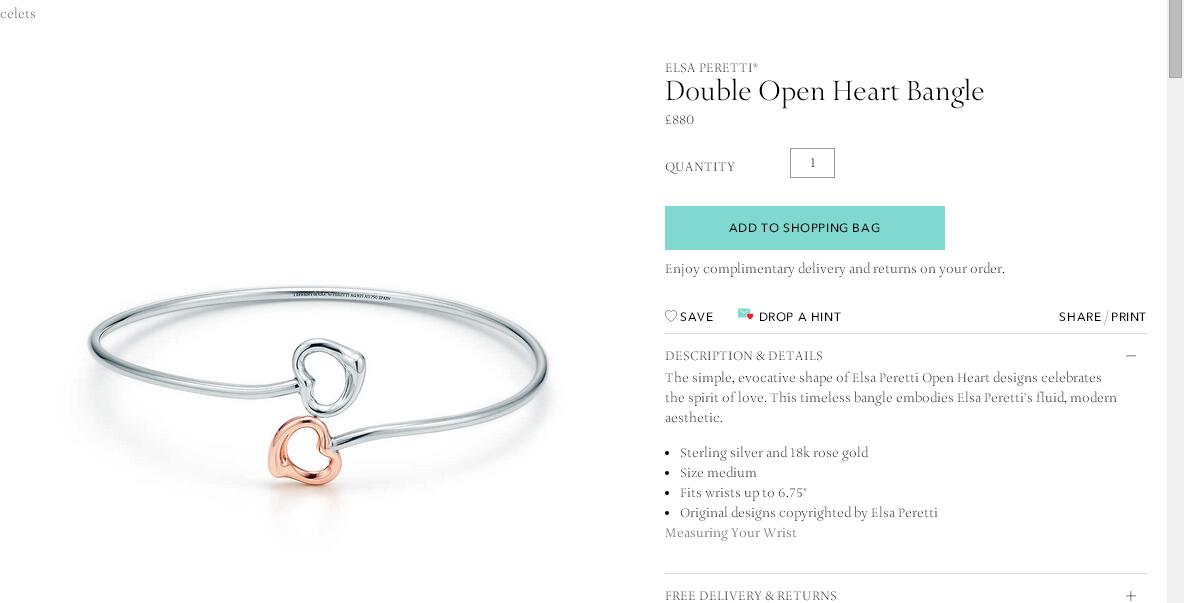Expand Free Delivery & Returns with plus icon

pos(1130,595)
